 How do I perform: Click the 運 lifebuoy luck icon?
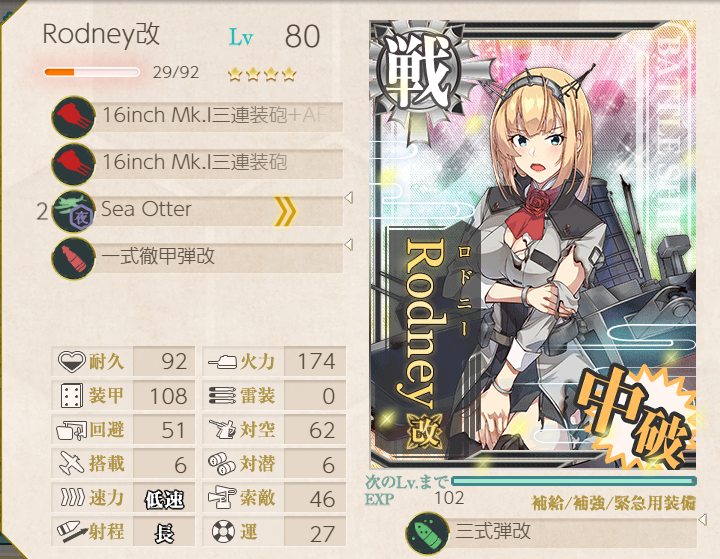click(223, 532)
